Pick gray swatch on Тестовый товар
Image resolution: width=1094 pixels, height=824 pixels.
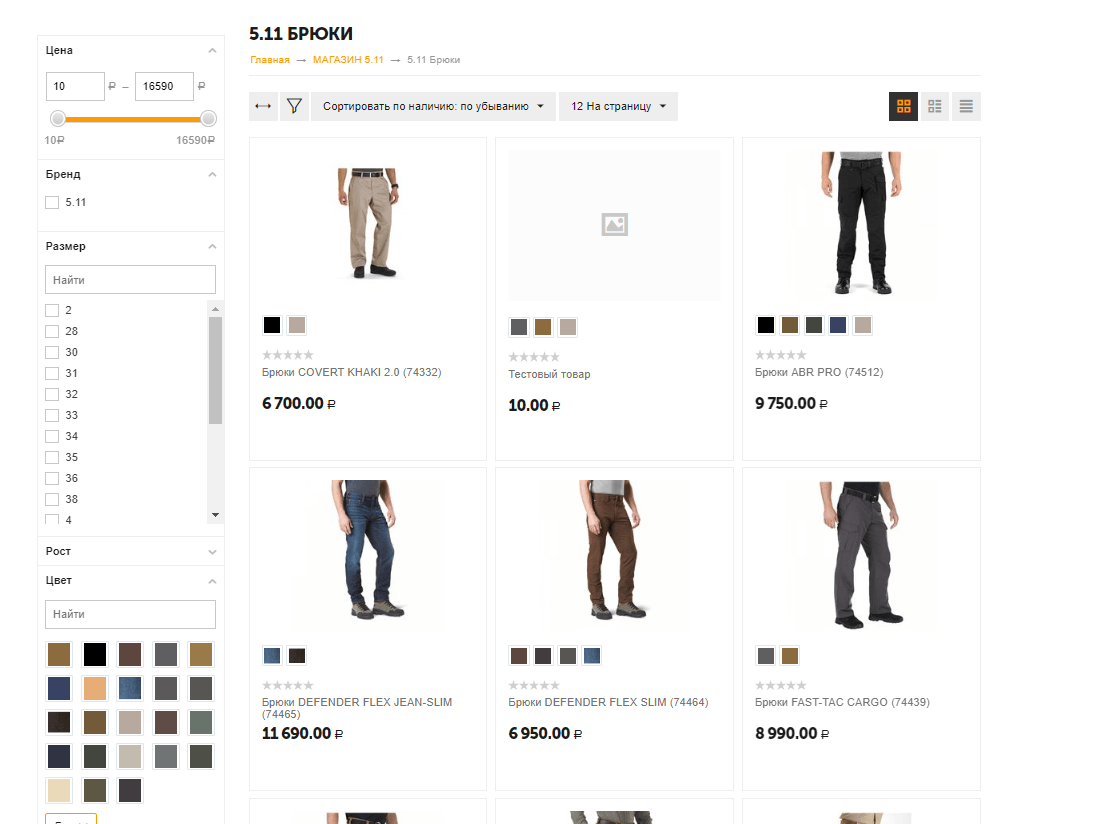(x=519, y=327)
